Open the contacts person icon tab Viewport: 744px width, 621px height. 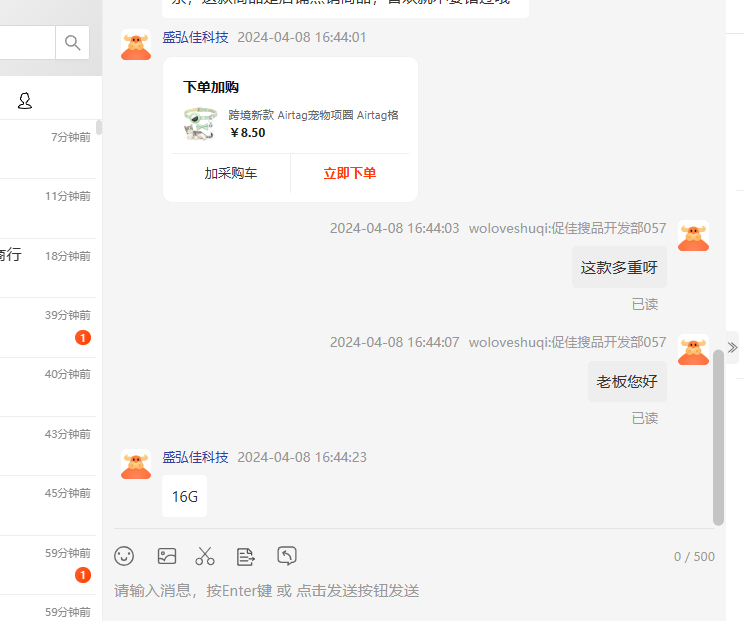coord(25,101)
